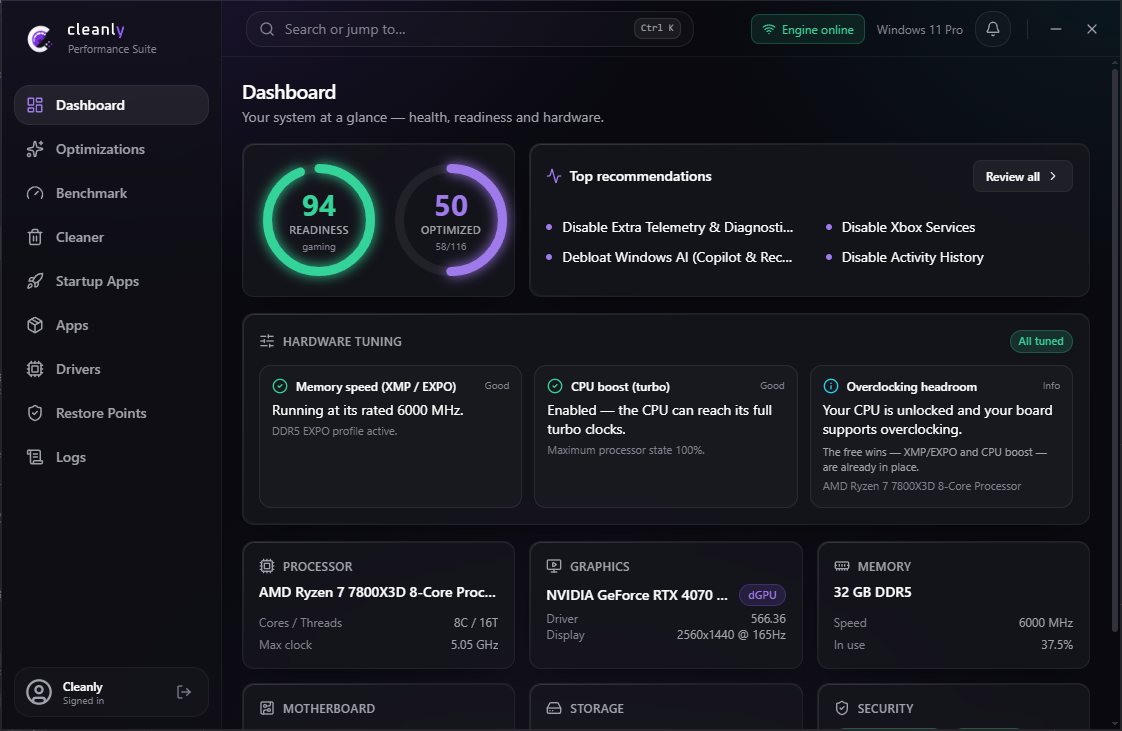The image size is (1122, 731).
Task: Click the sign out arrow icon
Action: click(x=184, y=692)
